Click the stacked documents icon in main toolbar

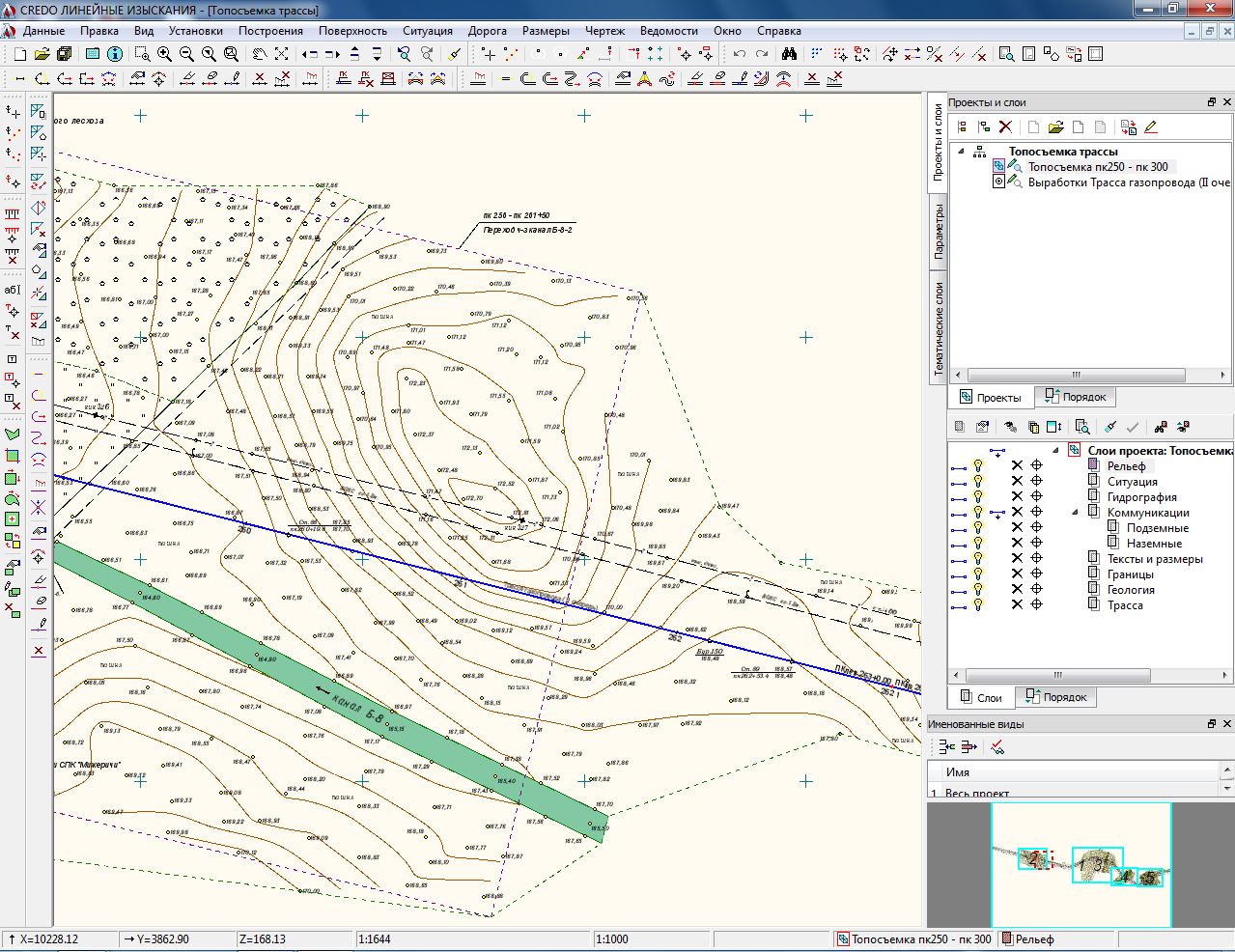click(x=65, y=55)
